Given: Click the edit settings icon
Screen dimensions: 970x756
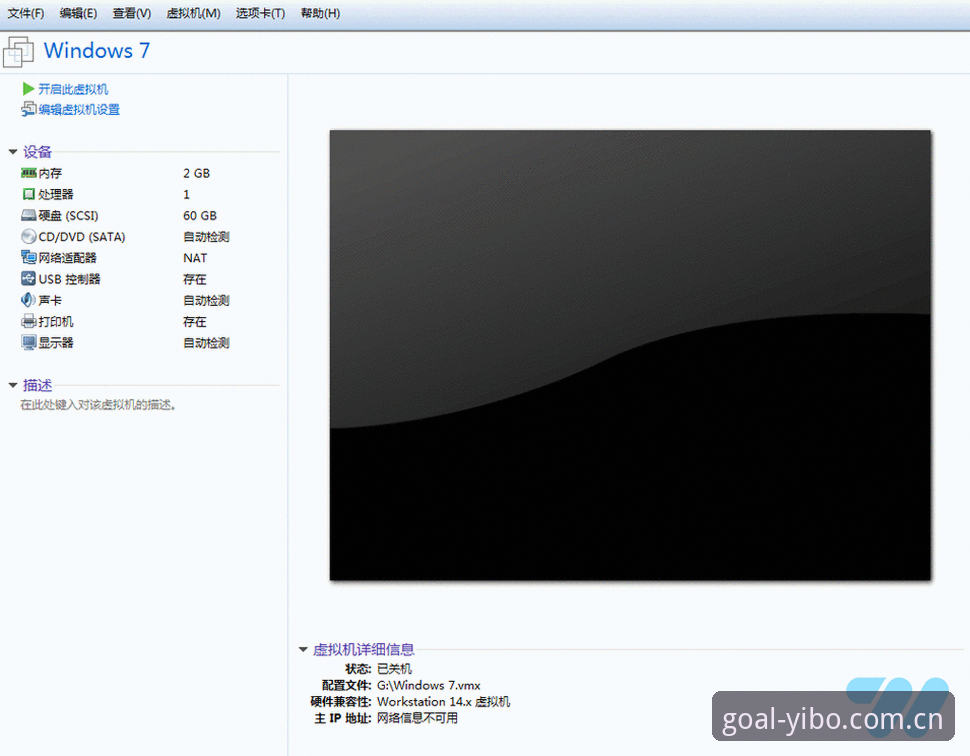Looking at the screenshot, I should [x=28, y=110].
